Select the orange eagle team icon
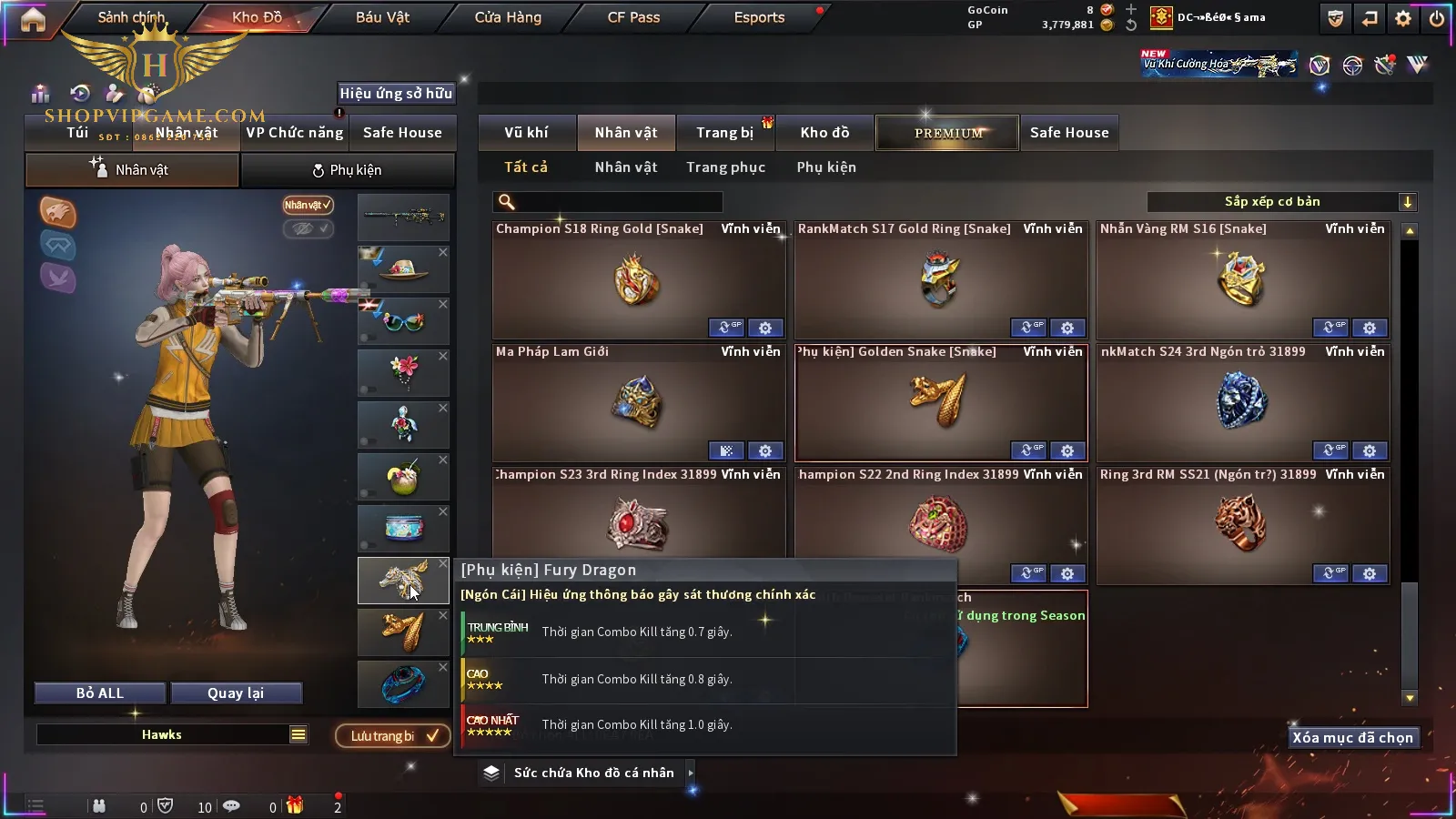 pyautogui.click(x=57, y=212)
